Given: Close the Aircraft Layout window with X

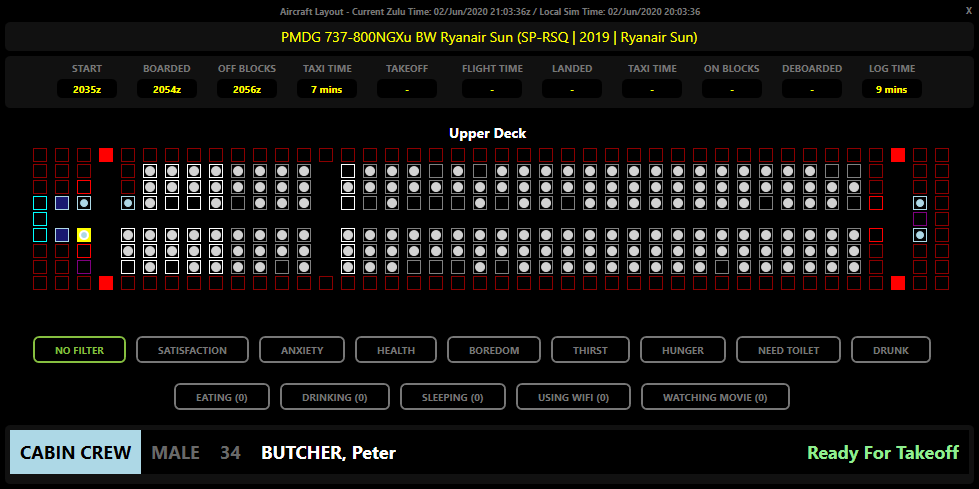Looking at the screenshot, I should click(968, 11).
